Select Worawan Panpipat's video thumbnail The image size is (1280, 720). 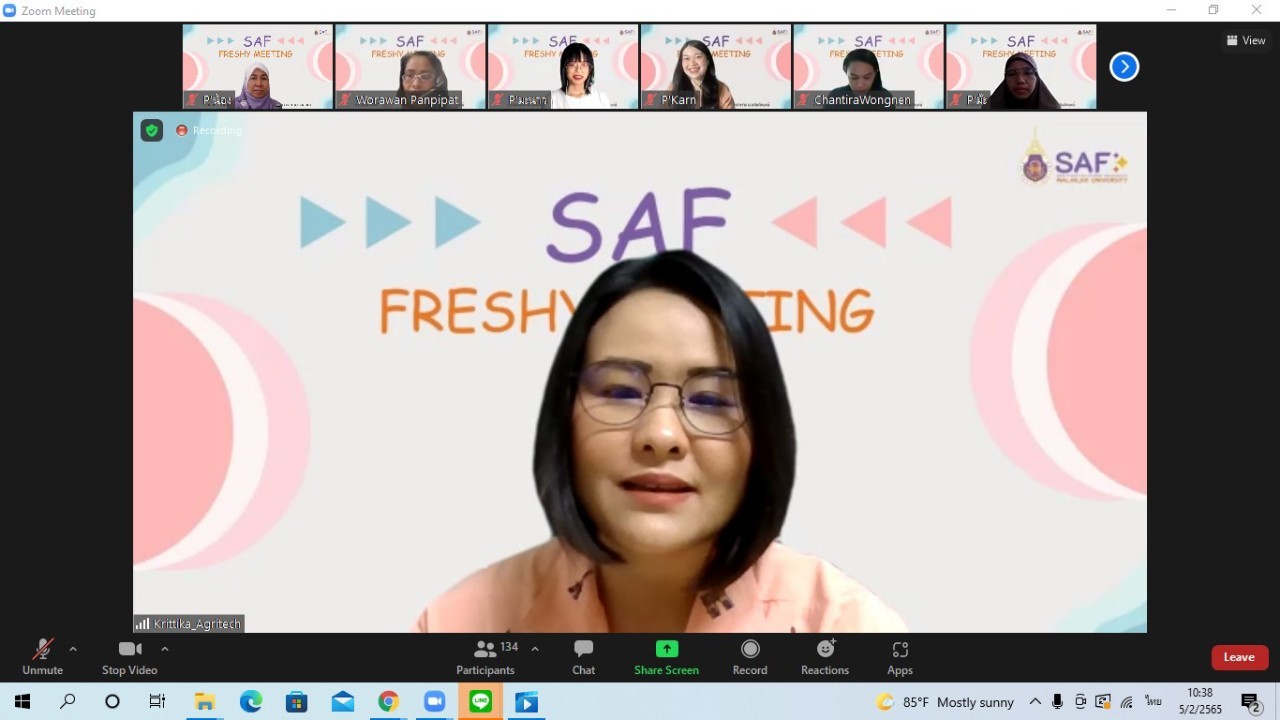click(x=410, y=67)
